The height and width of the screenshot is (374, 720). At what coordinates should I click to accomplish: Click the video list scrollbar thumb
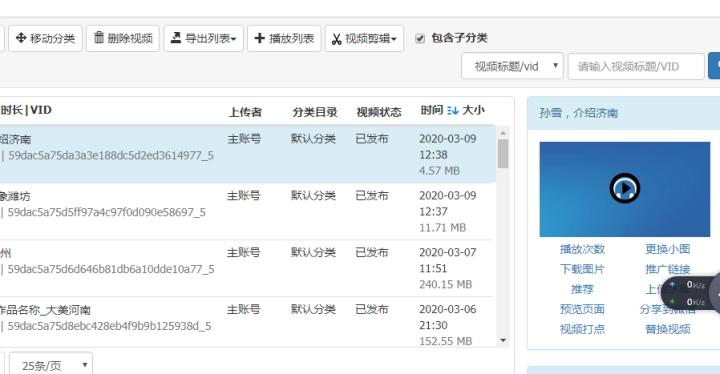(503, 154)
